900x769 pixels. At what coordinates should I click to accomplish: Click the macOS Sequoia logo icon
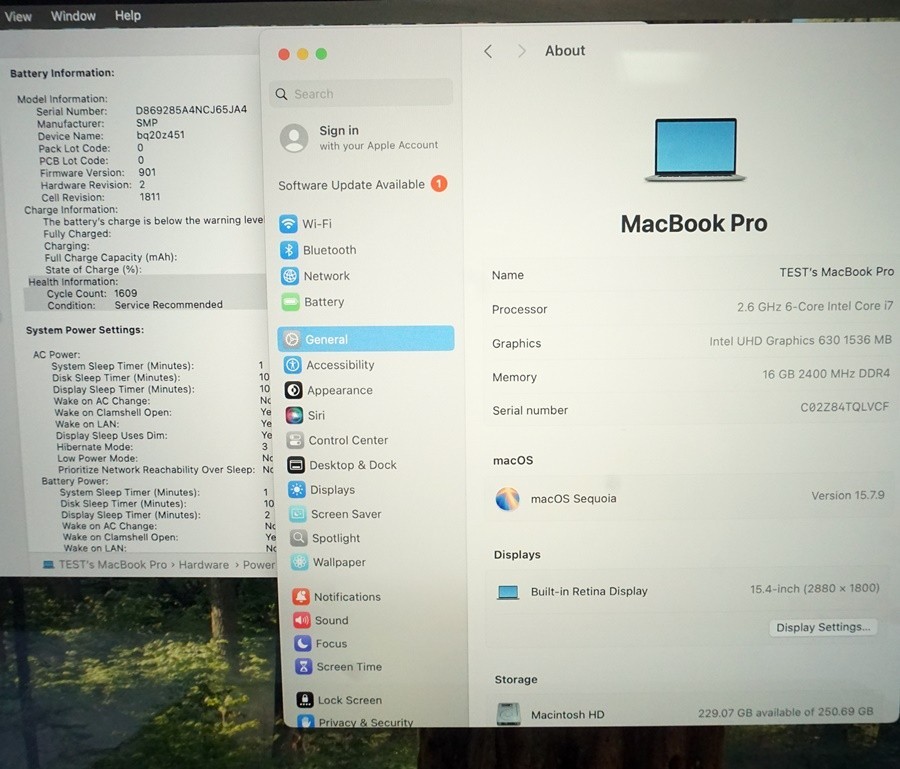(x=507, y=499)
